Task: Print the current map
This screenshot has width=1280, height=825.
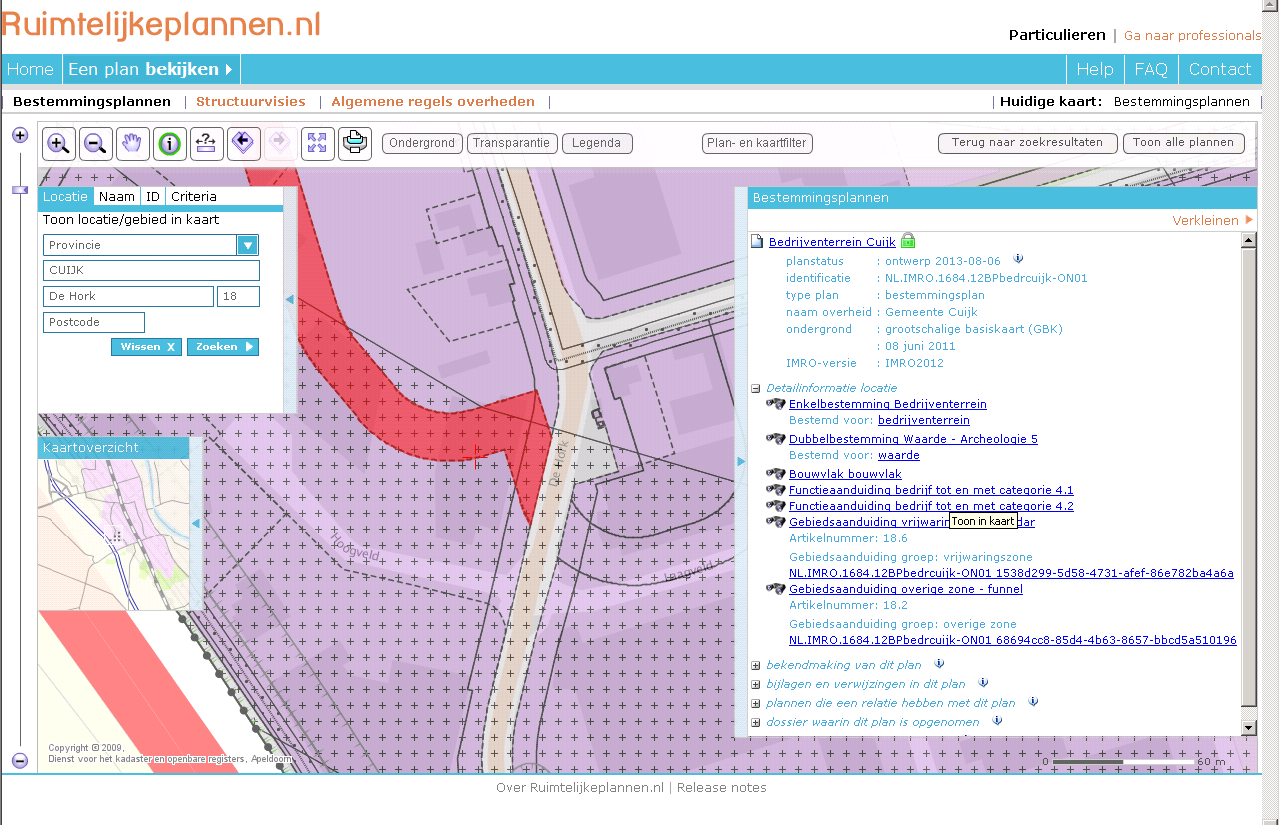Action: point(354,144)
